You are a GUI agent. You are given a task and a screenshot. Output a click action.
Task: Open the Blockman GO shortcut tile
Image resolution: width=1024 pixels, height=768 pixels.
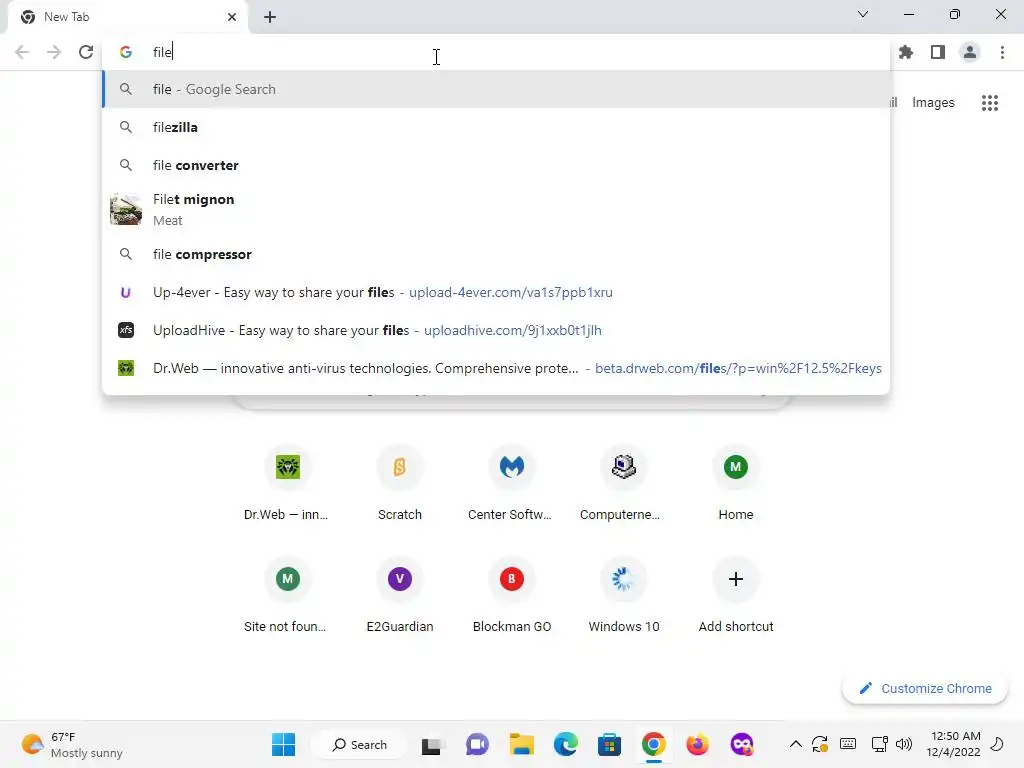tap(511, 596)
